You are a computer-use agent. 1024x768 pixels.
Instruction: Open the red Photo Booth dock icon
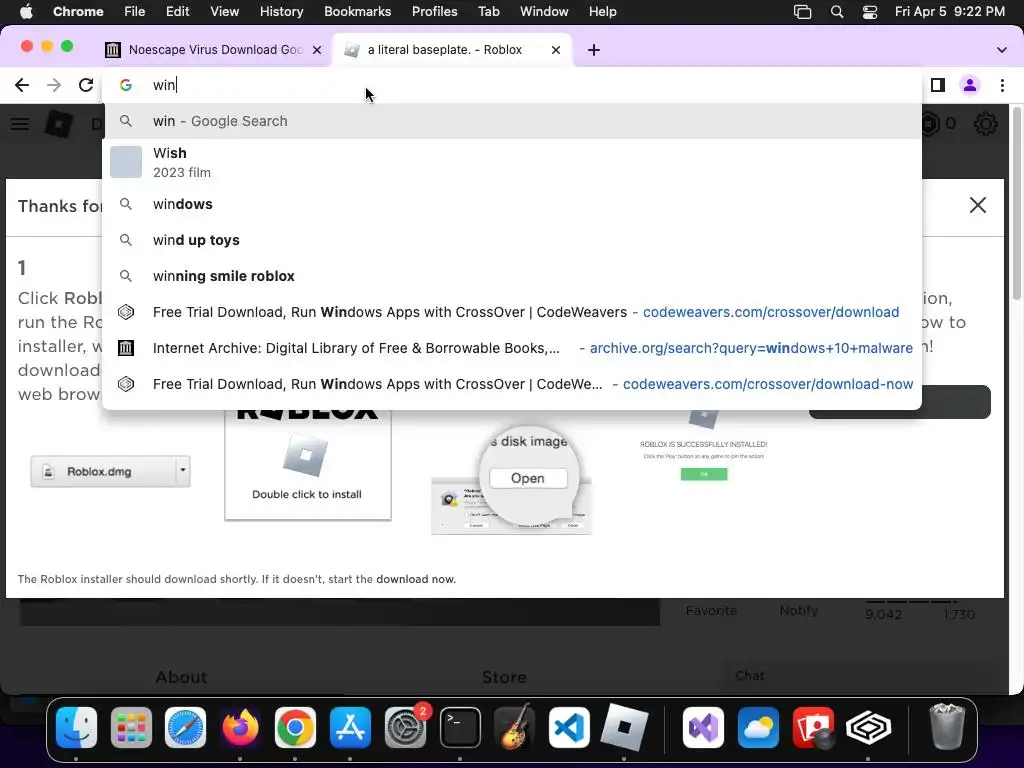[813, 727]
